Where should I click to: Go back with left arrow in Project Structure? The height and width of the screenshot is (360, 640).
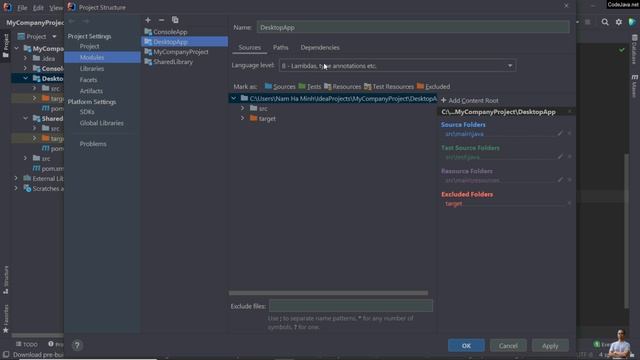[72, 20]
